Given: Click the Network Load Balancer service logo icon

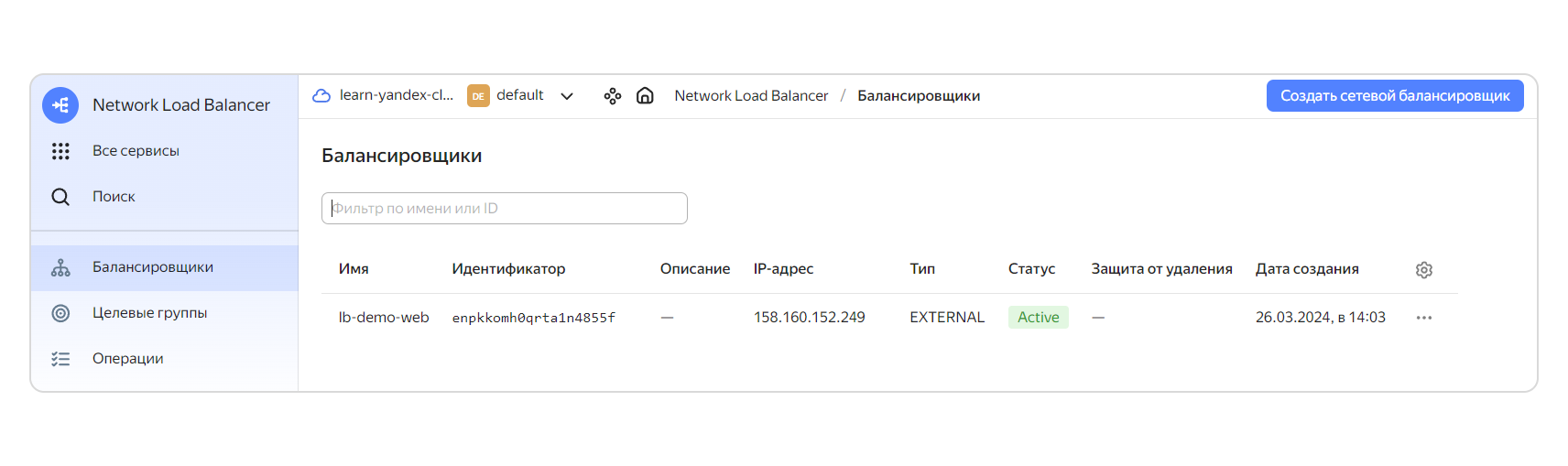Looking at the screenshot, I should click(x=60, y=105).
